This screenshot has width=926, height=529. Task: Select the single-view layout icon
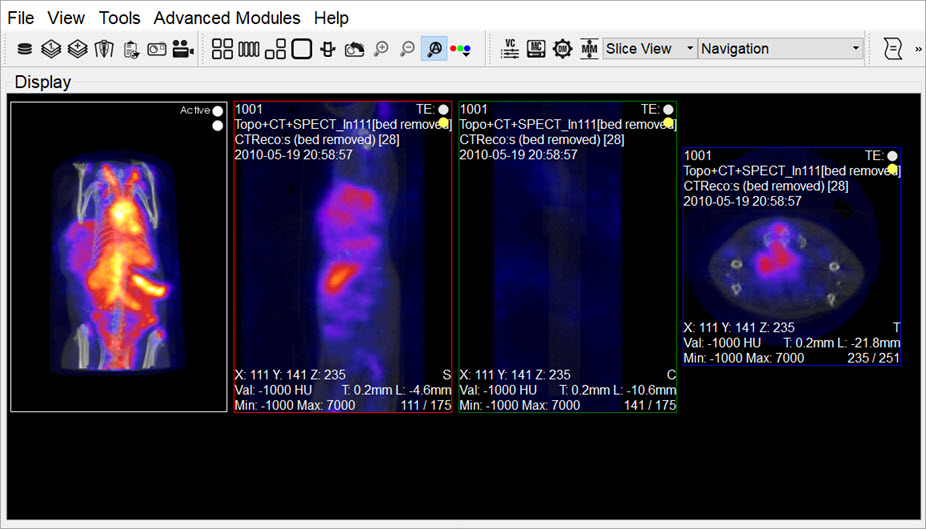301,49
